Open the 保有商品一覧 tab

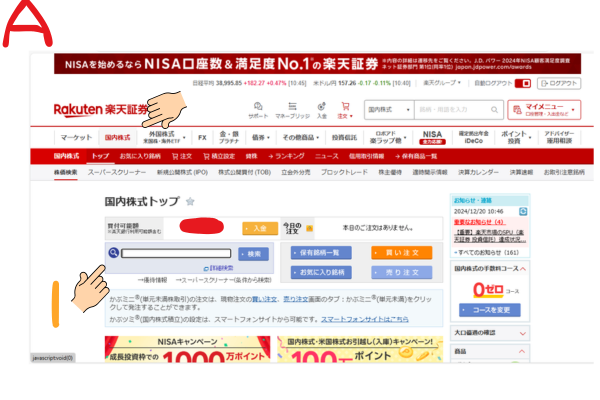416,156
